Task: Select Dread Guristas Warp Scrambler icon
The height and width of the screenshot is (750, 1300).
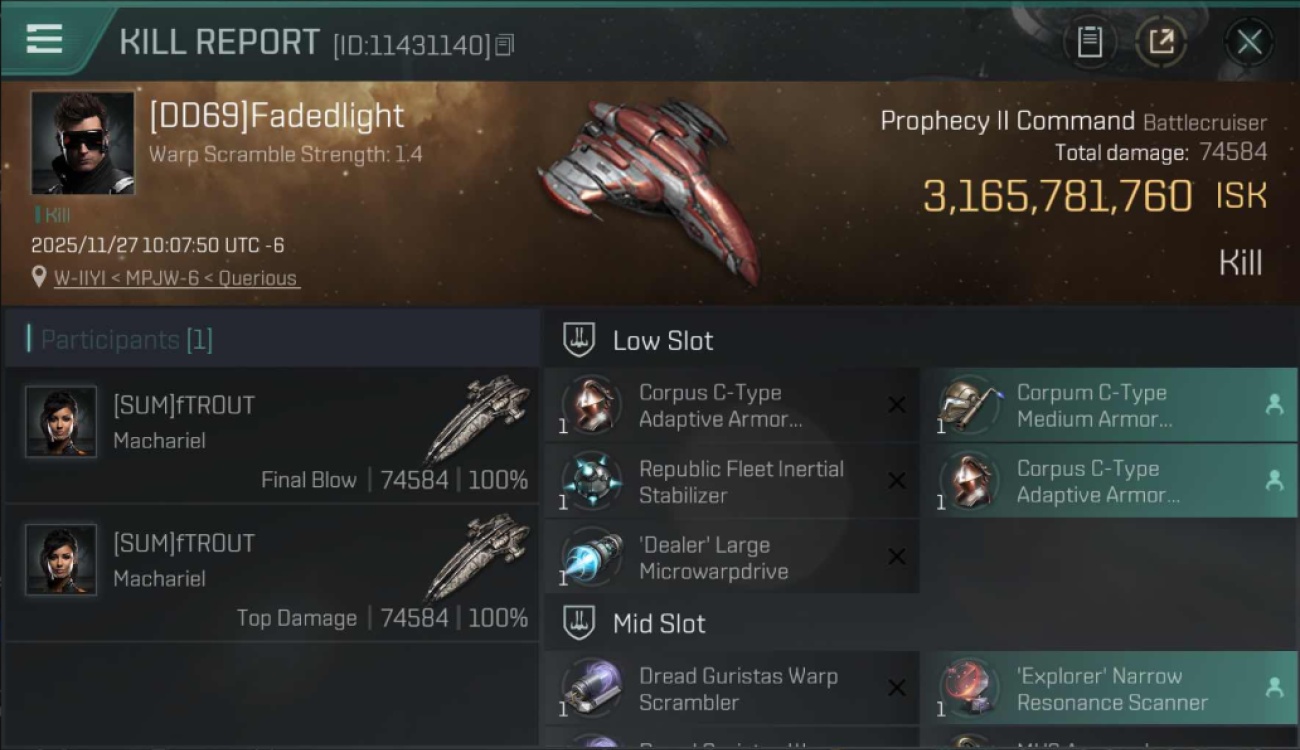Action: [x=591, y=689]
